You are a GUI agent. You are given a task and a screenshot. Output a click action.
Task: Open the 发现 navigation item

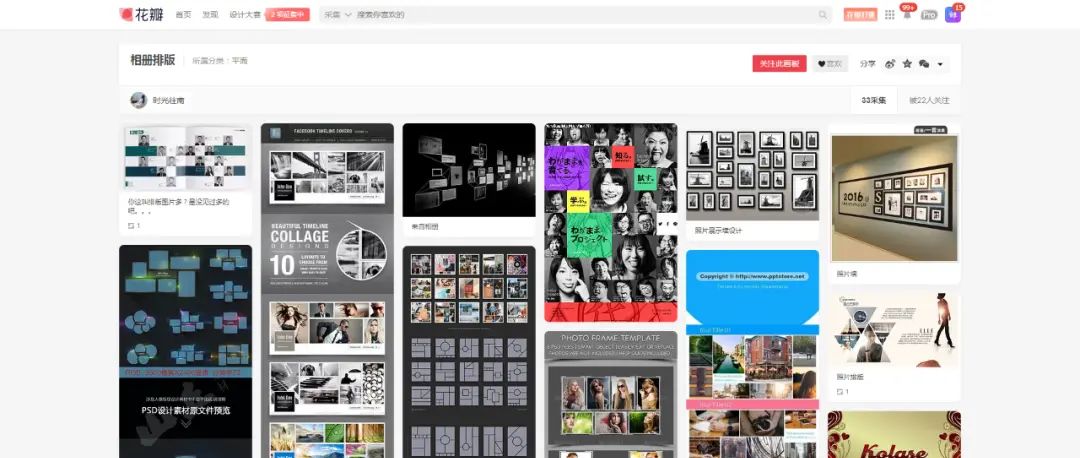[210, 14]
